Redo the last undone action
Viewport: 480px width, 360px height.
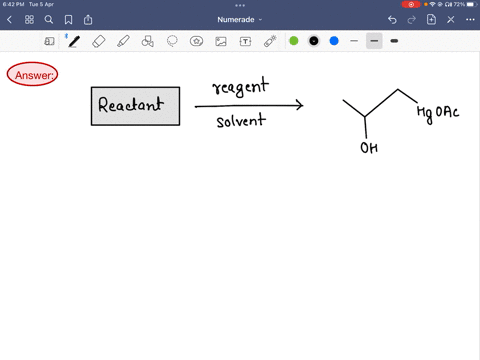tap(412, 20)
